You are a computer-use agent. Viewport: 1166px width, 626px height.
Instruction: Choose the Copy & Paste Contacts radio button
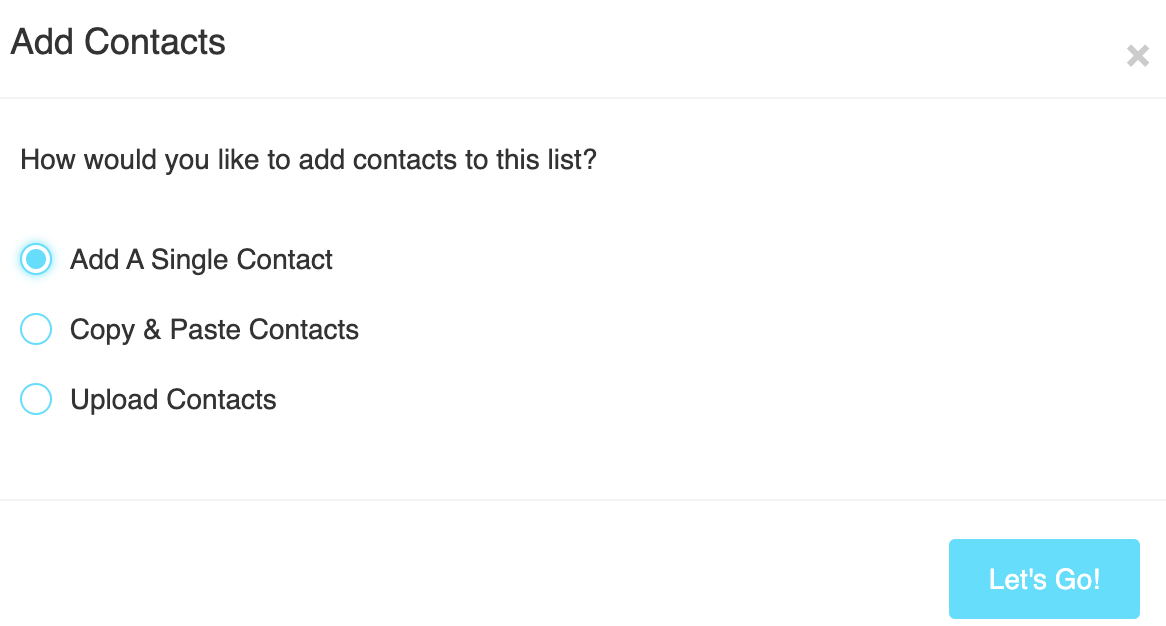36,330
